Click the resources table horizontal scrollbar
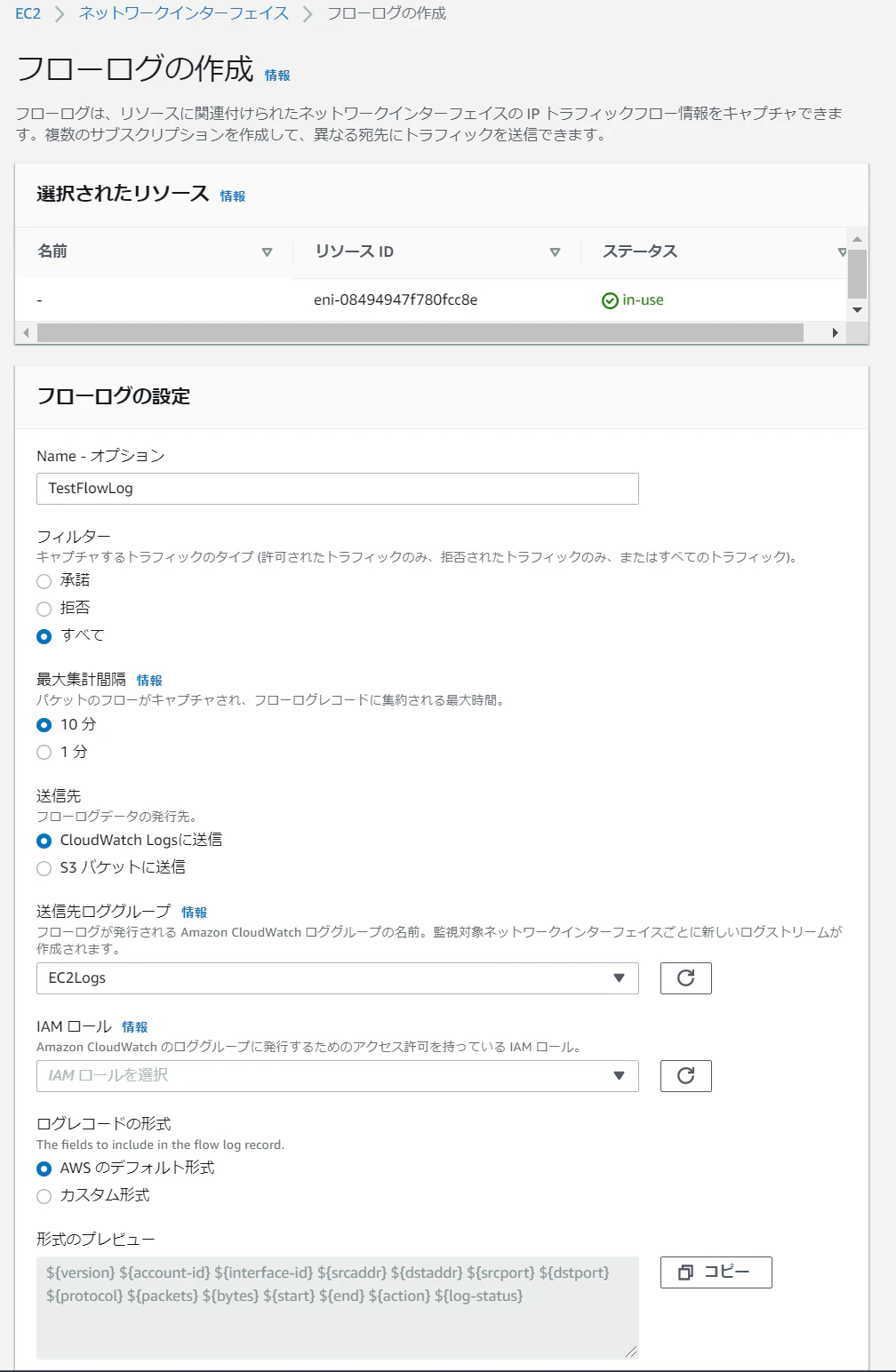Screen dimensions: 896x1372 coord(420,332)
